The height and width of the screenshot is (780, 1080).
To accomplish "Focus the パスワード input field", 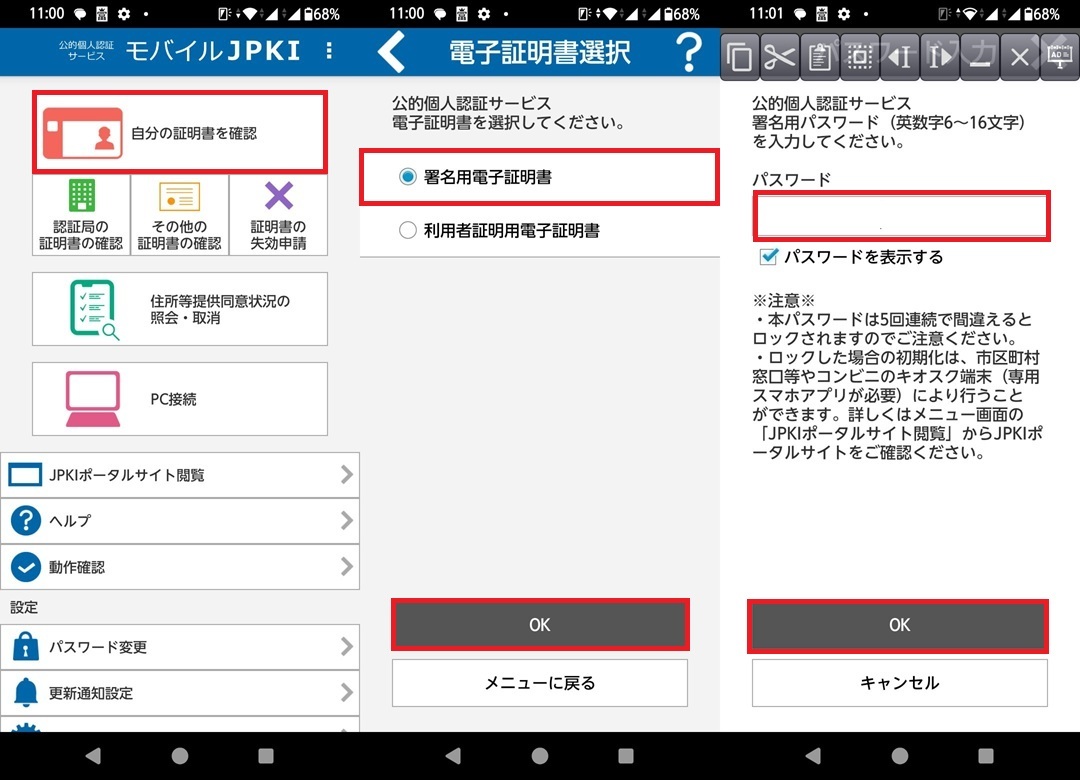I will pos(900,216).
